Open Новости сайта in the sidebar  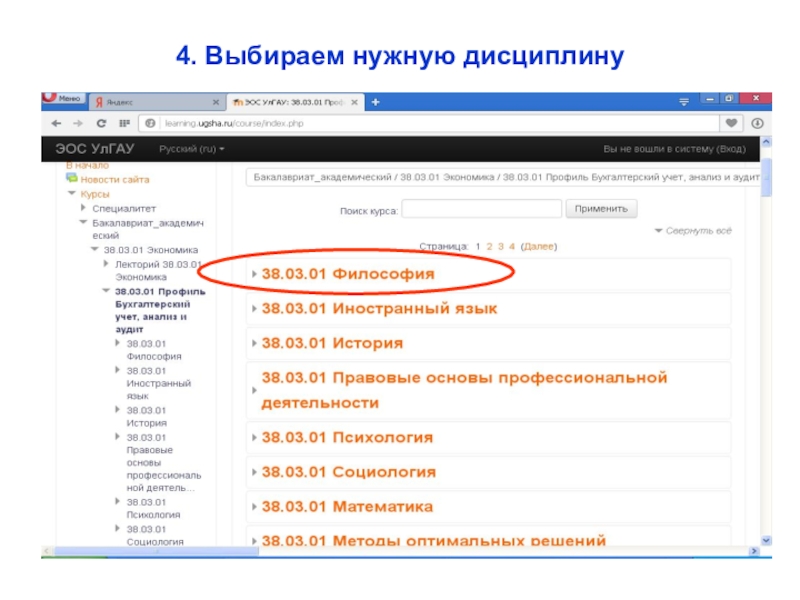115,179
